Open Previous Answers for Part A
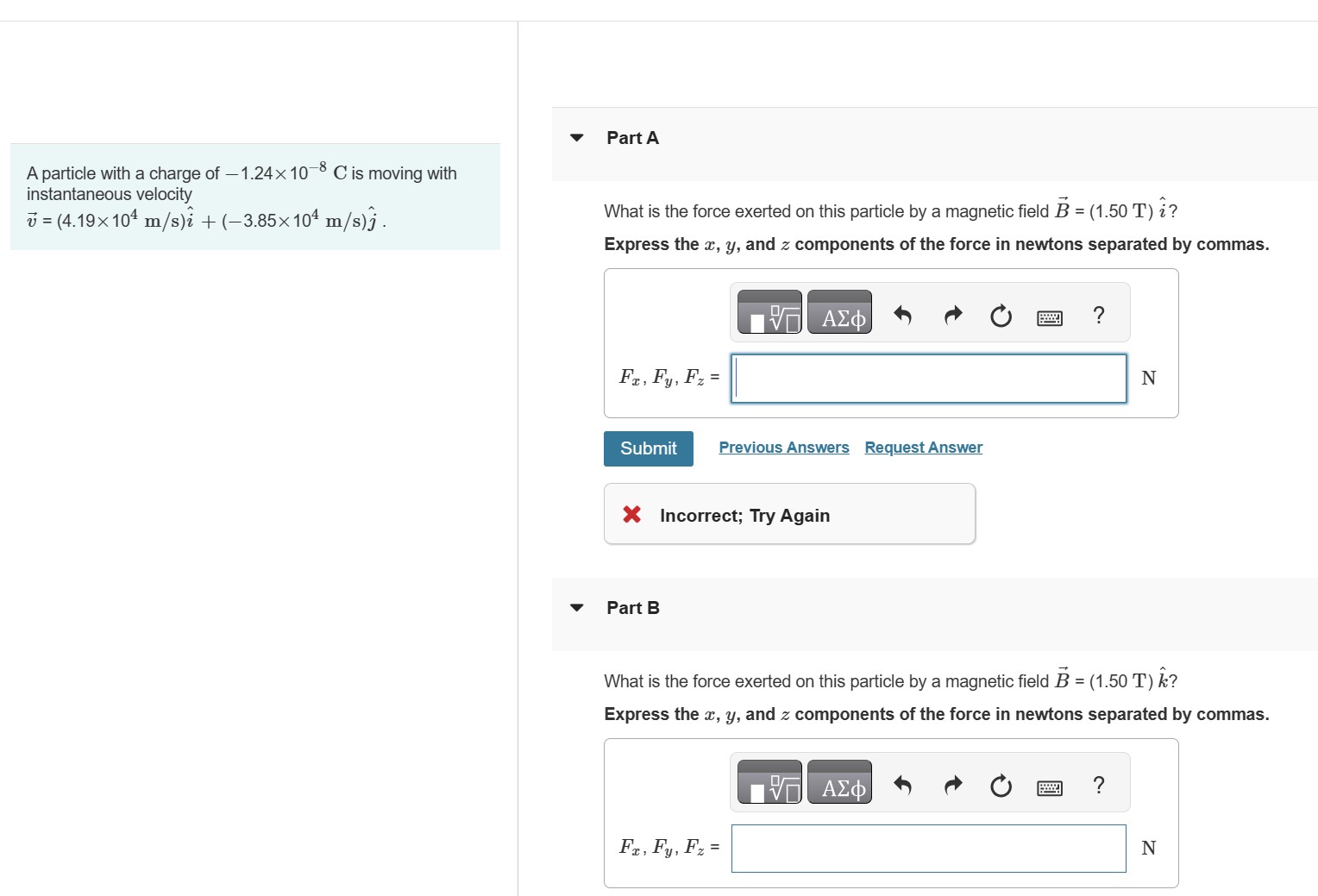Image resolution: width=1318 pixels, height=896 pixels. tap(784, 447)
